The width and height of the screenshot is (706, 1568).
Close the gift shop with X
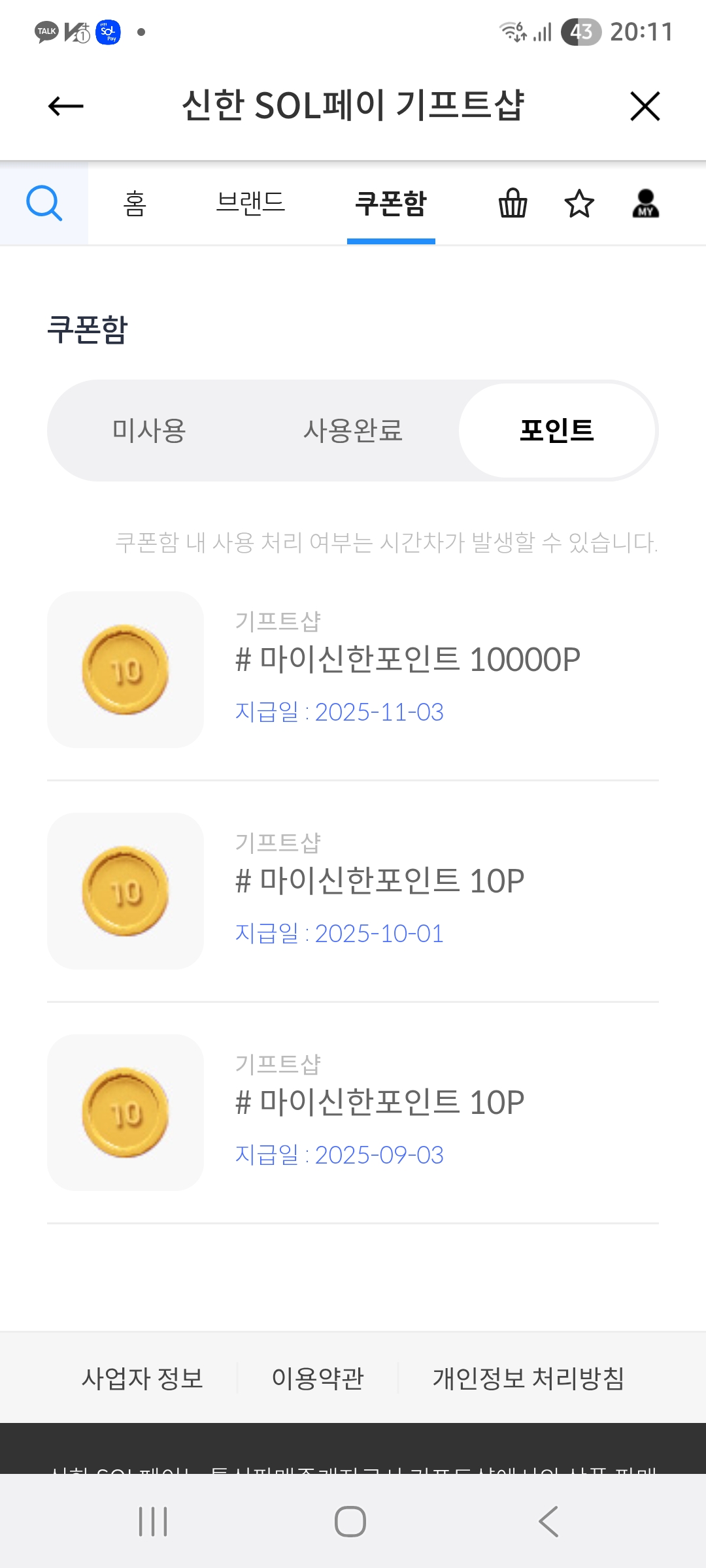pos(645,106)
